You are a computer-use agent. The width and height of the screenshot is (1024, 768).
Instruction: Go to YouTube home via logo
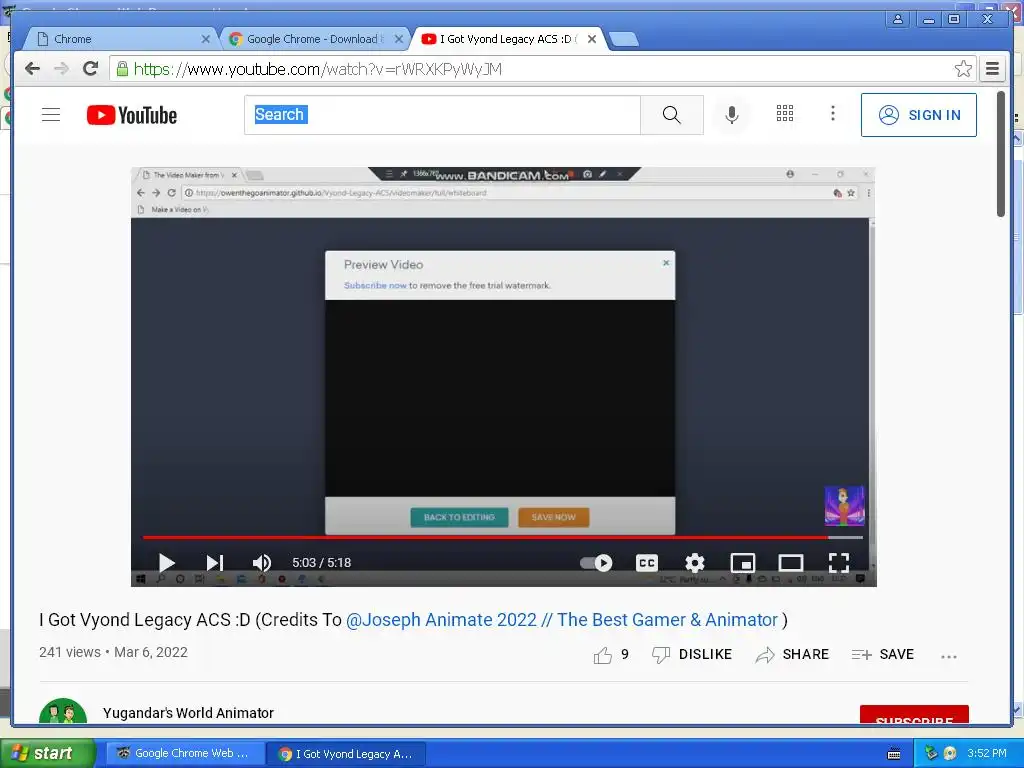[132, 115]
